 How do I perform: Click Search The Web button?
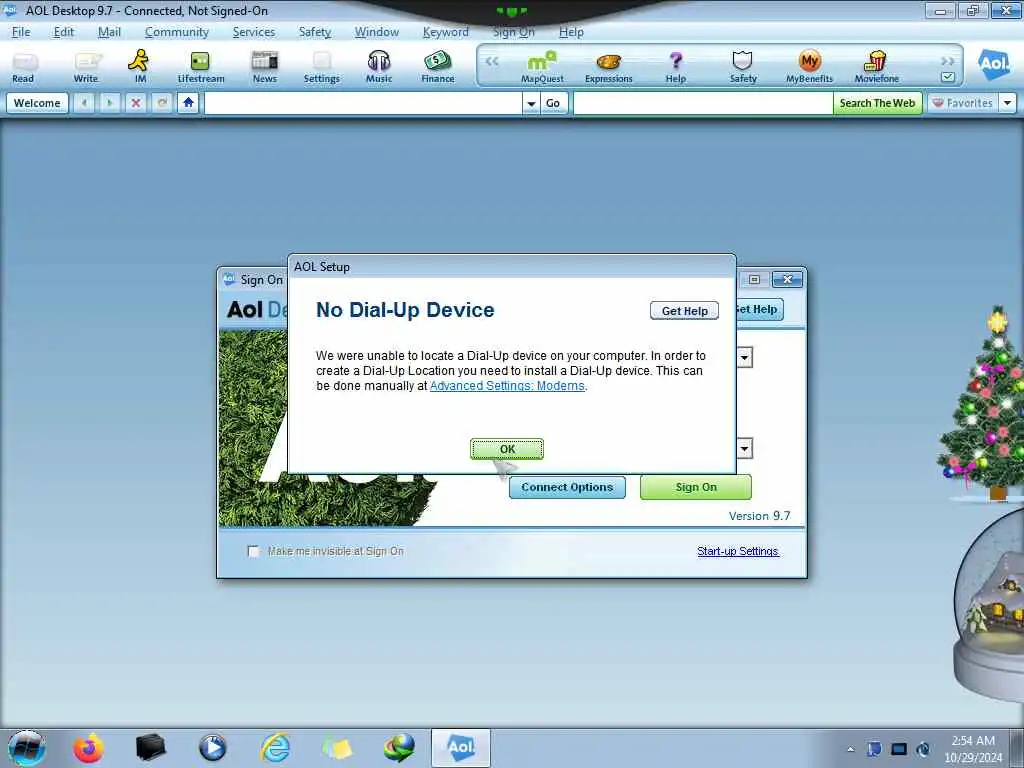(x=877, y=103)
